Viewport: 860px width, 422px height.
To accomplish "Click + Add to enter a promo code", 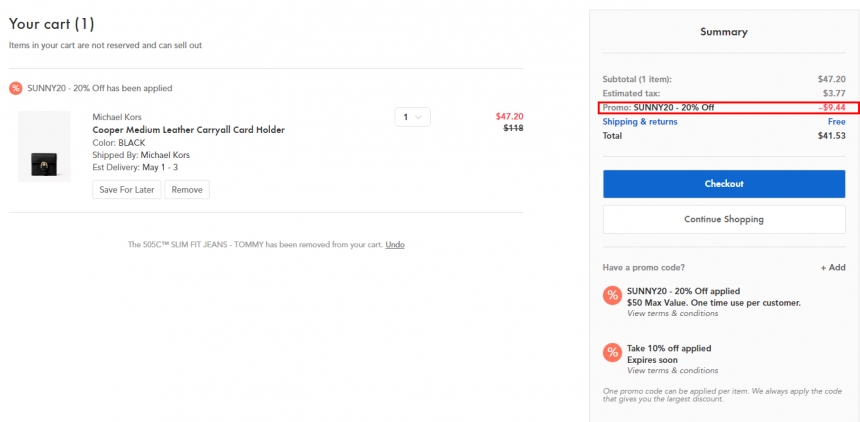I will pyautogui.click(x=833, y=268).
